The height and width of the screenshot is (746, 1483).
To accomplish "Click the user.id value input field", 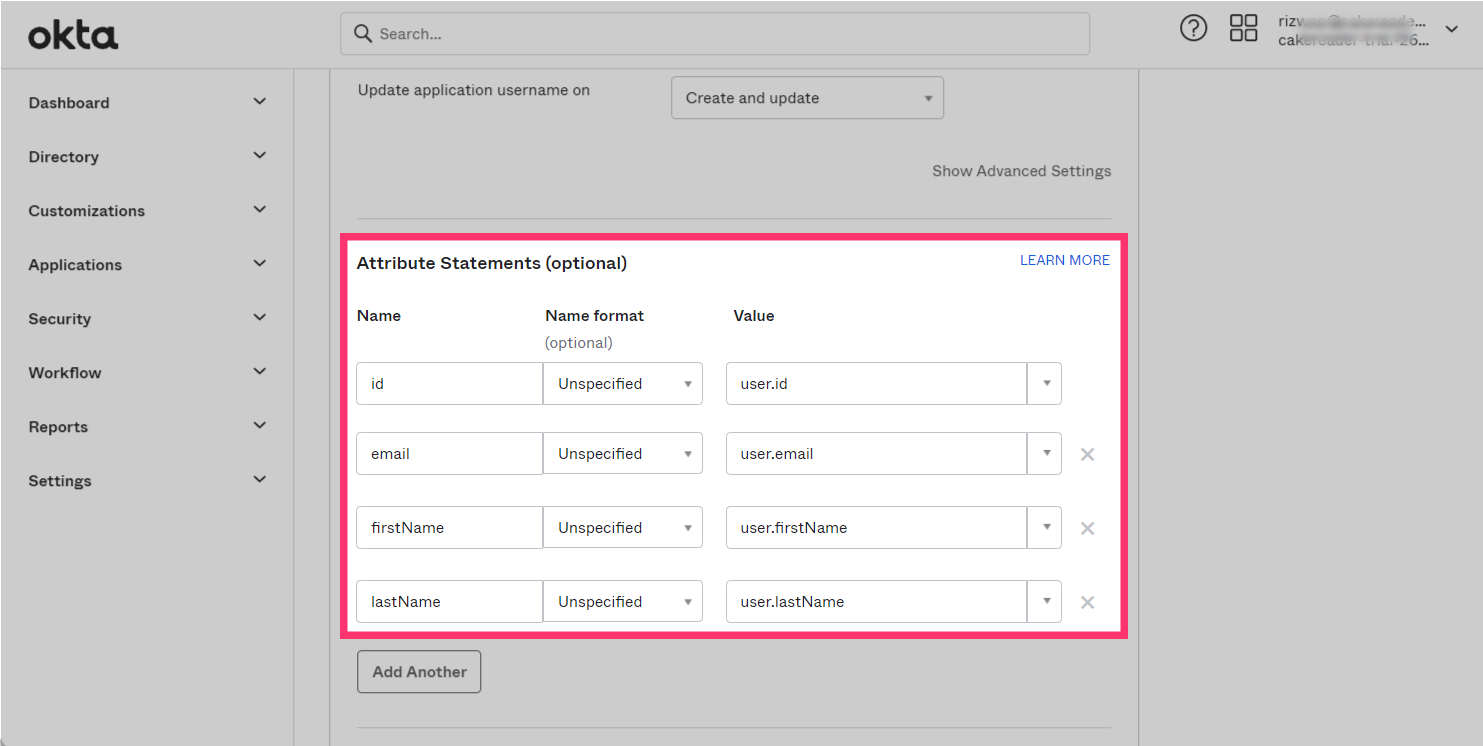I will pos(876,384).
